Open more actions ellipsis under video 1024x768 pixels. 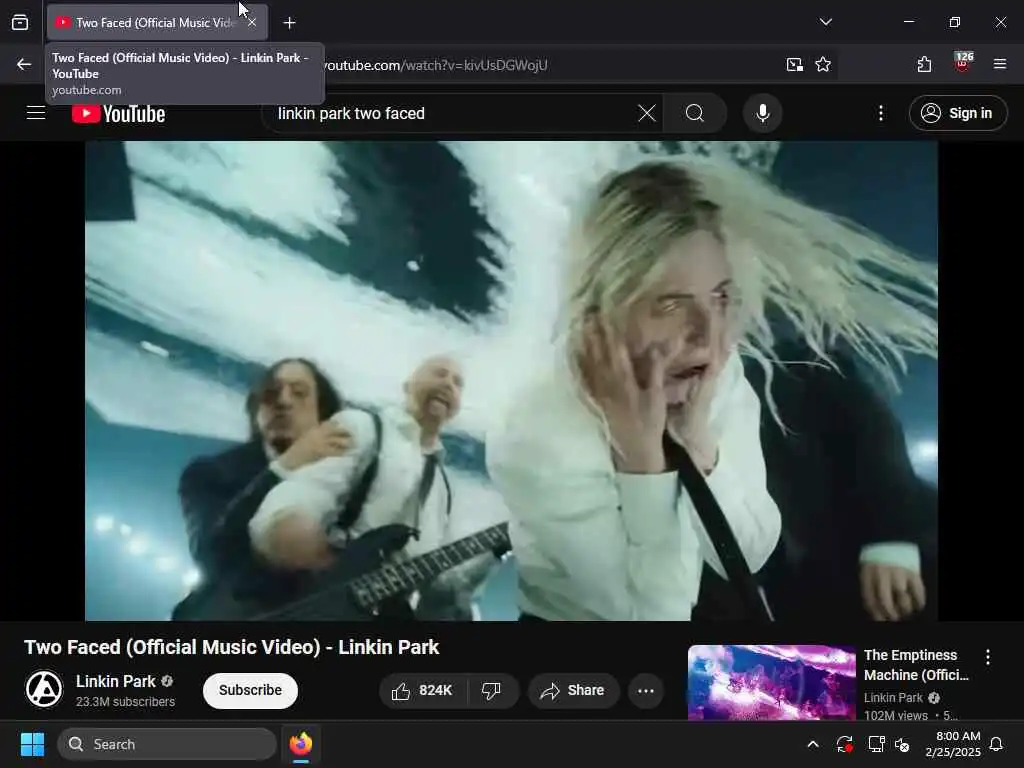click(x=646, y=690)
